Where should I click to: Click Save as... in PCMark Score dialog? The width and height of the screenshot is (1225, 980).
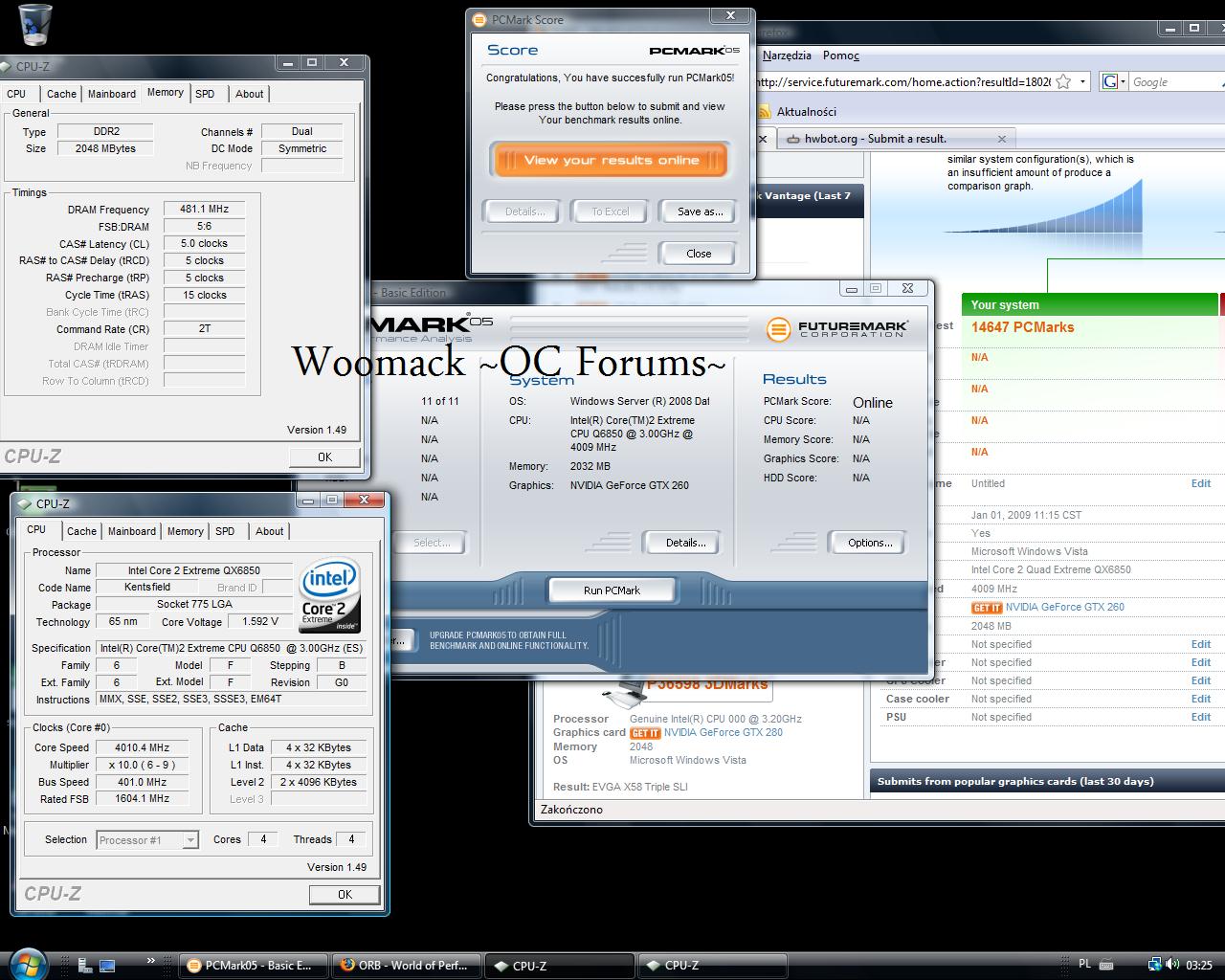click(699, 212)
